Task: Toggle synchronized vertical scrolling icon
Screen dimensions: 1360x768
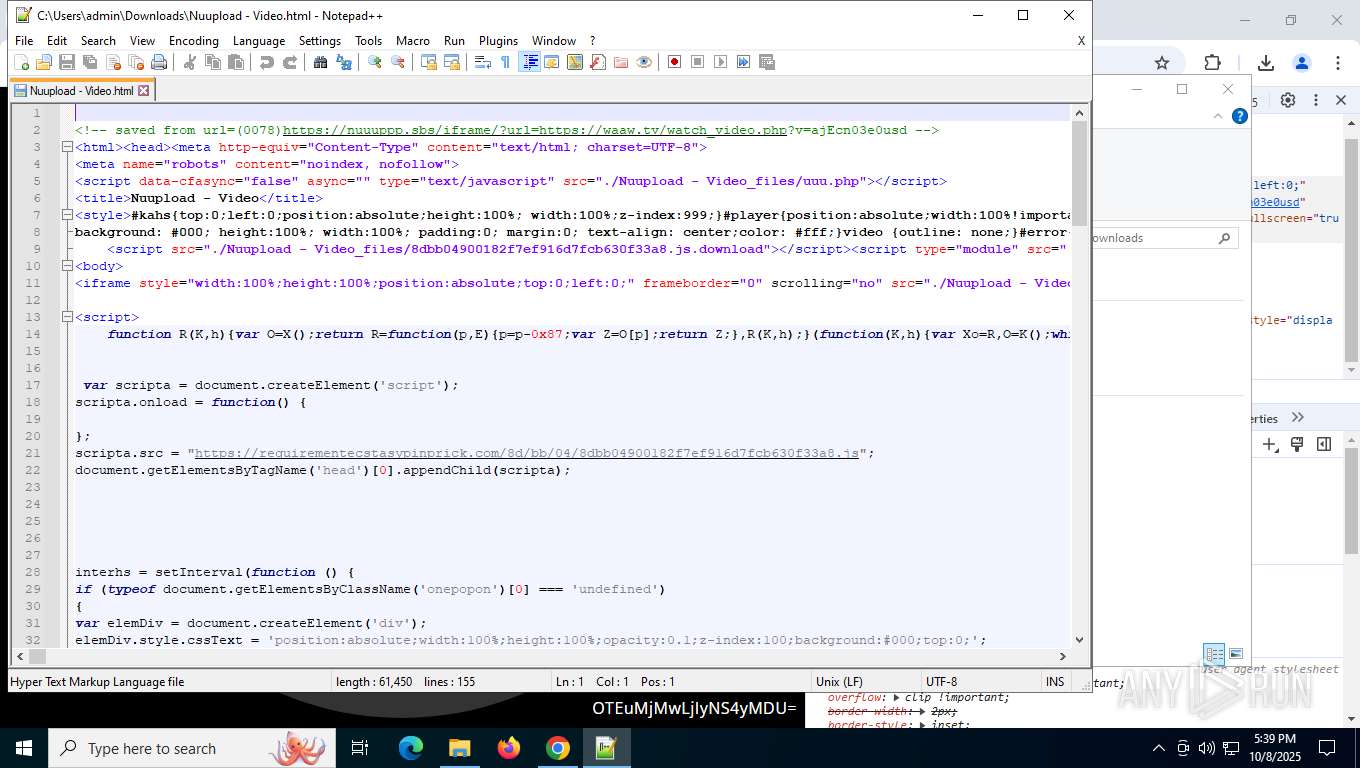Action: [x=429, y=62]
